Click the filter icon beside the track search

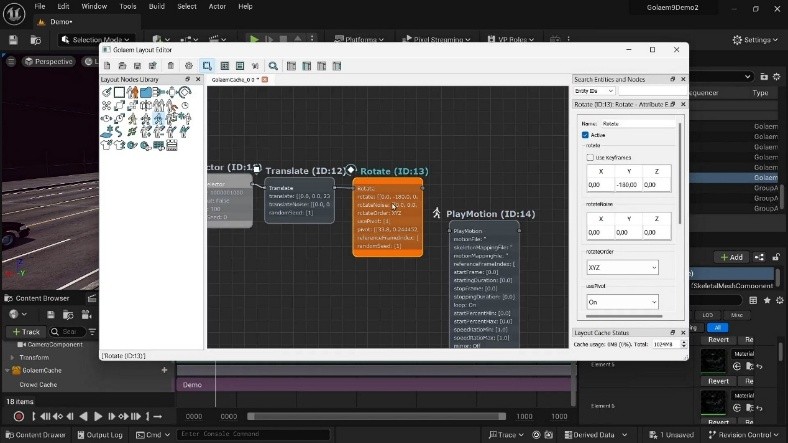tap(92, 331)
